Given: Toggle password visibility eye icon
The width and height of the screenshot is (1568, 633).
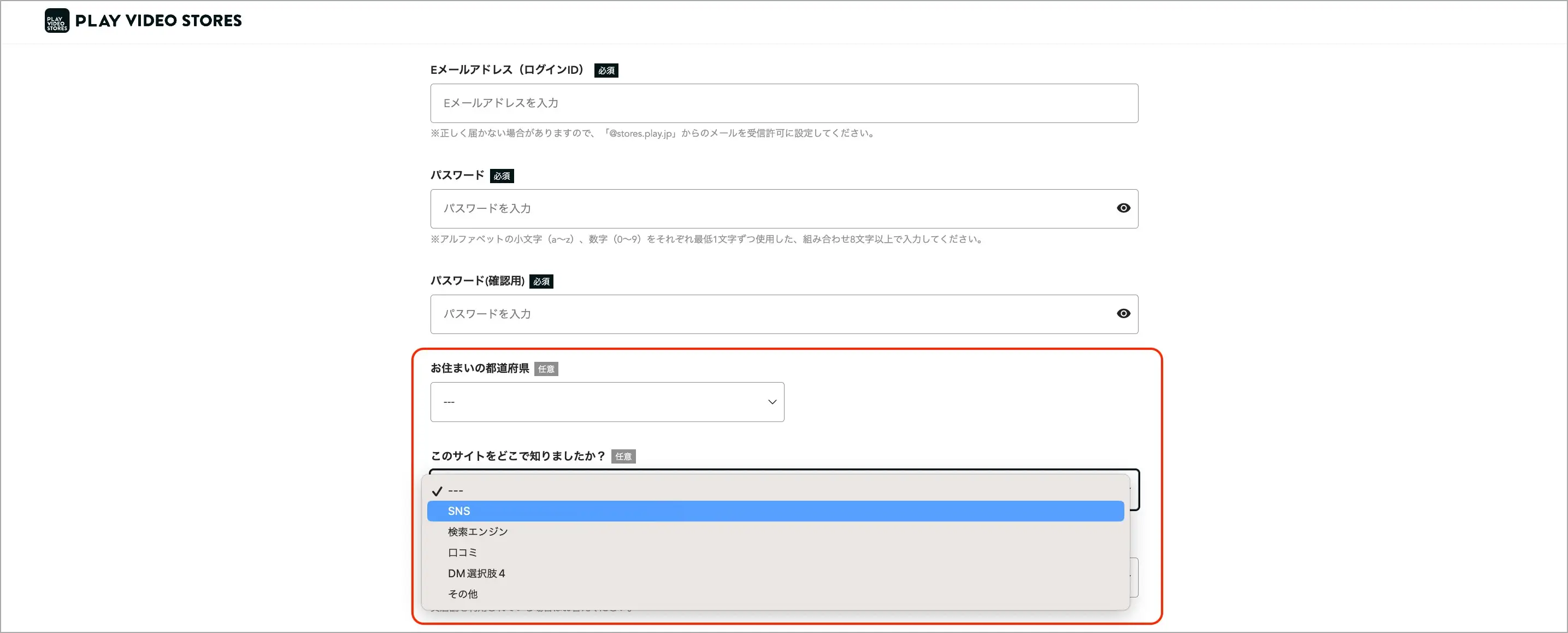Looking at the screenshot, I should [x=1123, y=208].
